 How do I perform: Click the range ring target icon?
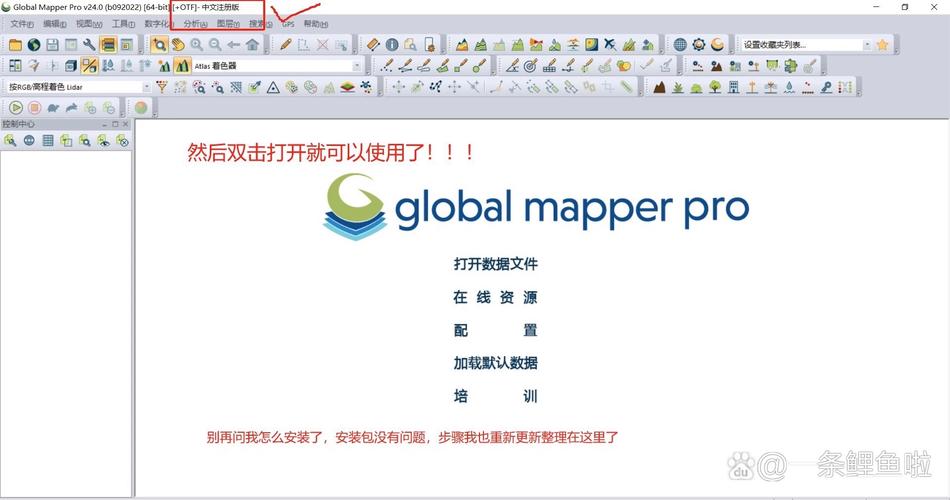(530, 65)
